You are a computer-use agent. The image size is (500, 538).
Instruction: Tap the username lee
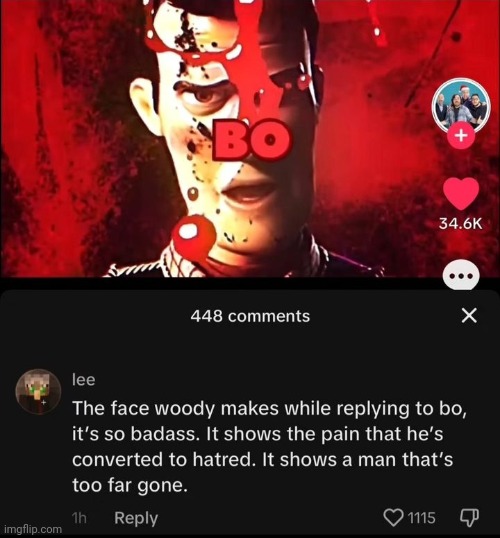83,380
